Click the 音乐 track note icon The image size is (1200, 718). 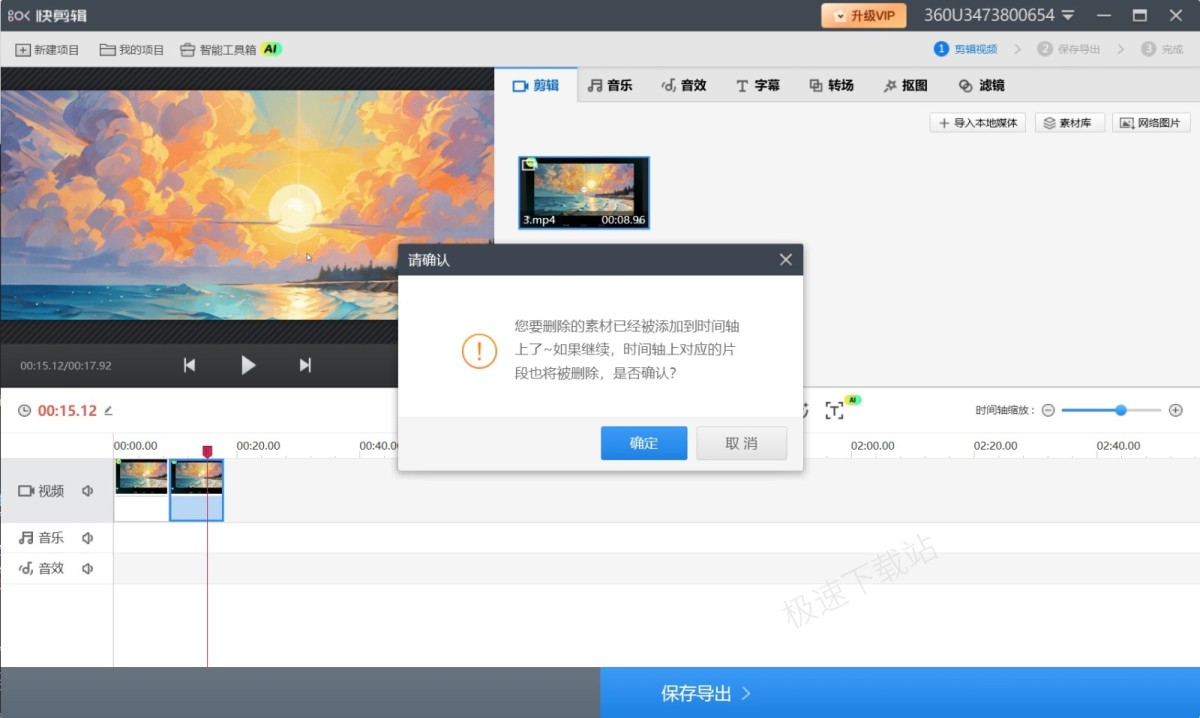click(26, 538)
